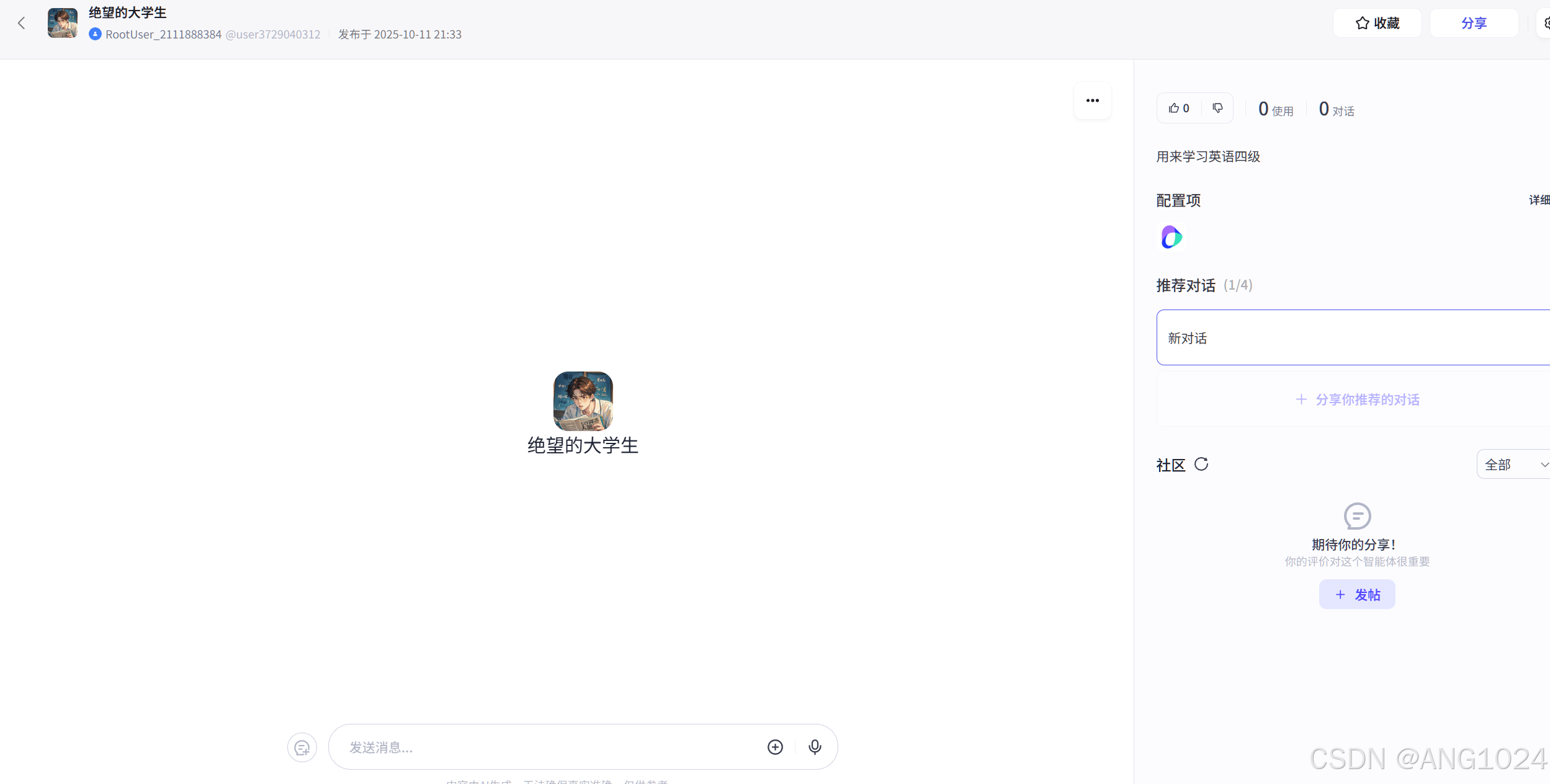Click the new chat icon beside input
This screenshot has height=784, width=1550.
302,747
